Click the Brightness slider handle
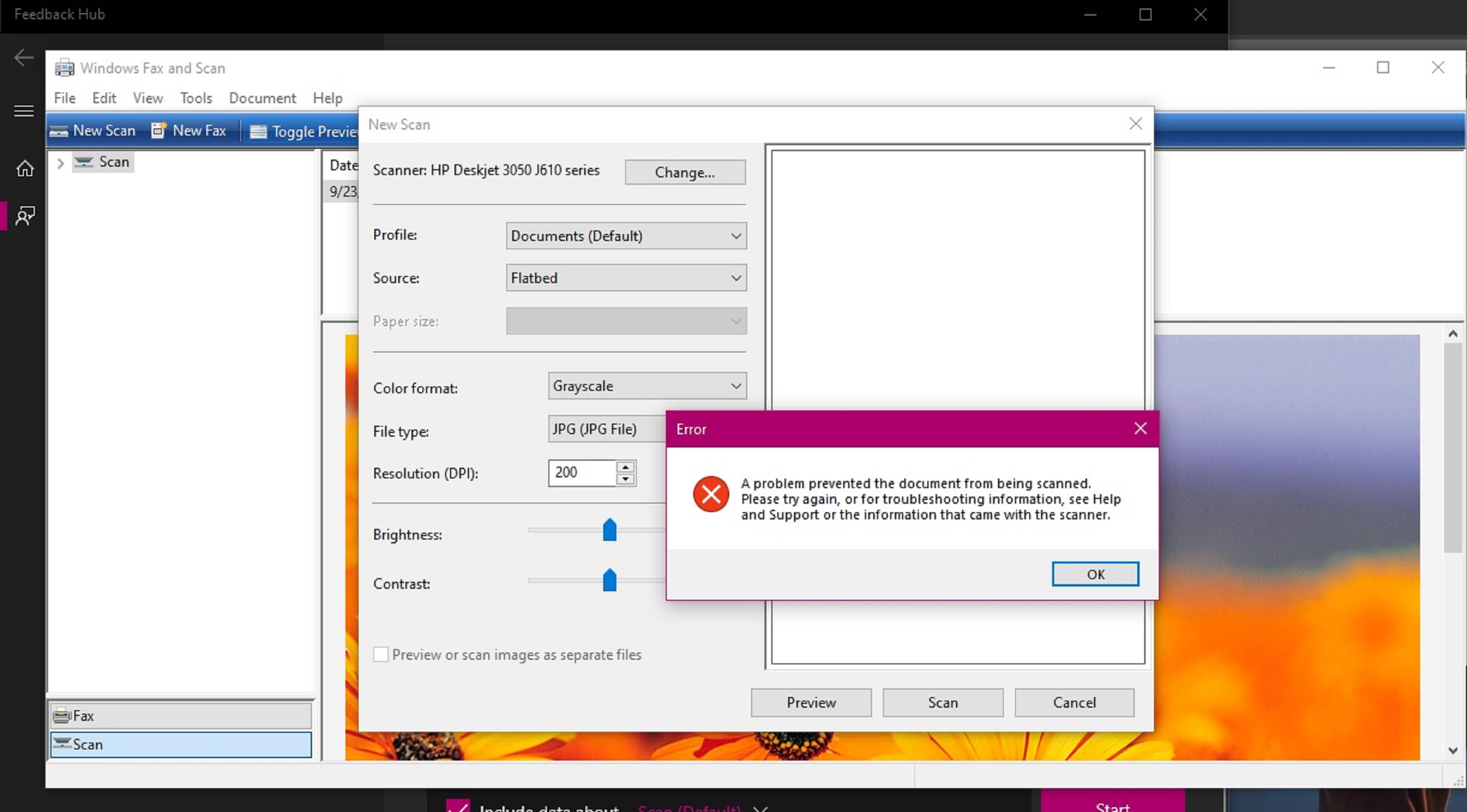 609,530
